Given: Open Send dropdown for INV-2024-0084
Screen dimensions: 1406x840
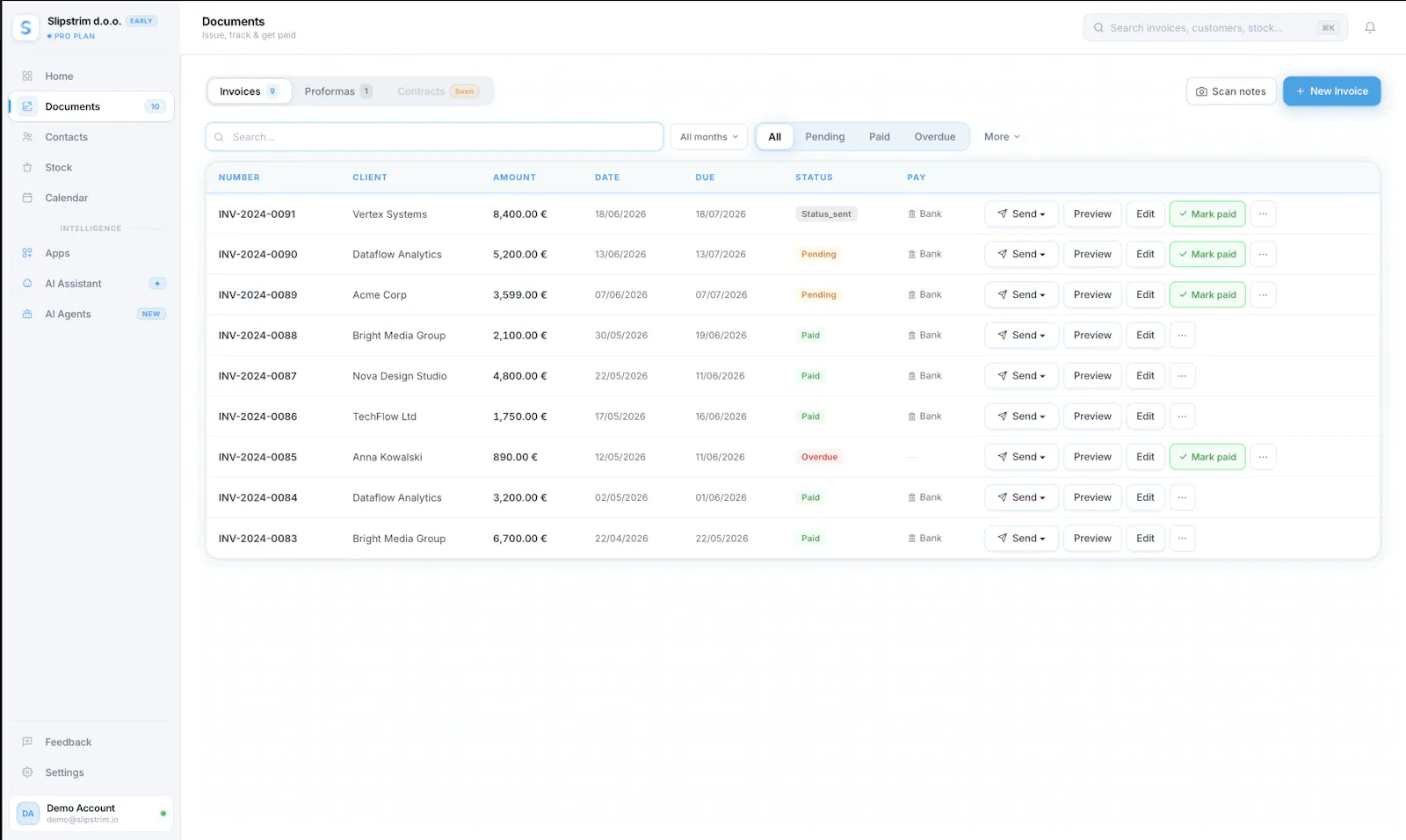Looking at the screenshot, I should click(1021, 497).
